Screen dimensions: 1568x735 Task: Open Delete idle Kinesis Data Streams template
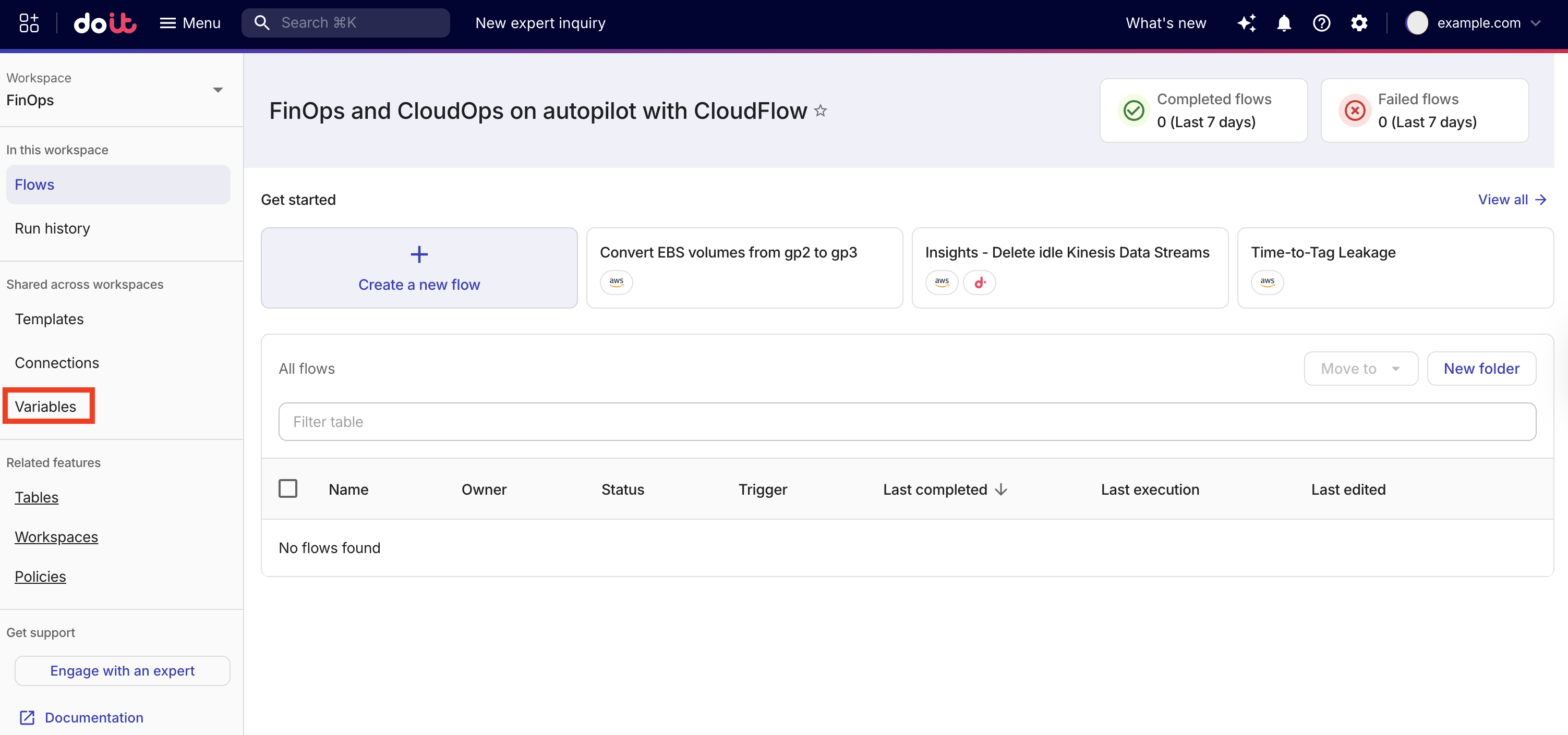coord(1069,268)
